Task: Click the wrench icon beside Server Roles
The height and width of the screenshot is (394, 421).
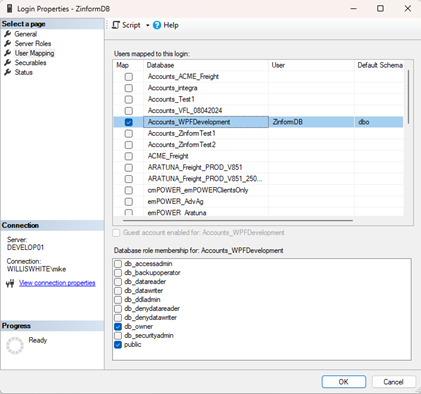Action: (x=8, y=43)
